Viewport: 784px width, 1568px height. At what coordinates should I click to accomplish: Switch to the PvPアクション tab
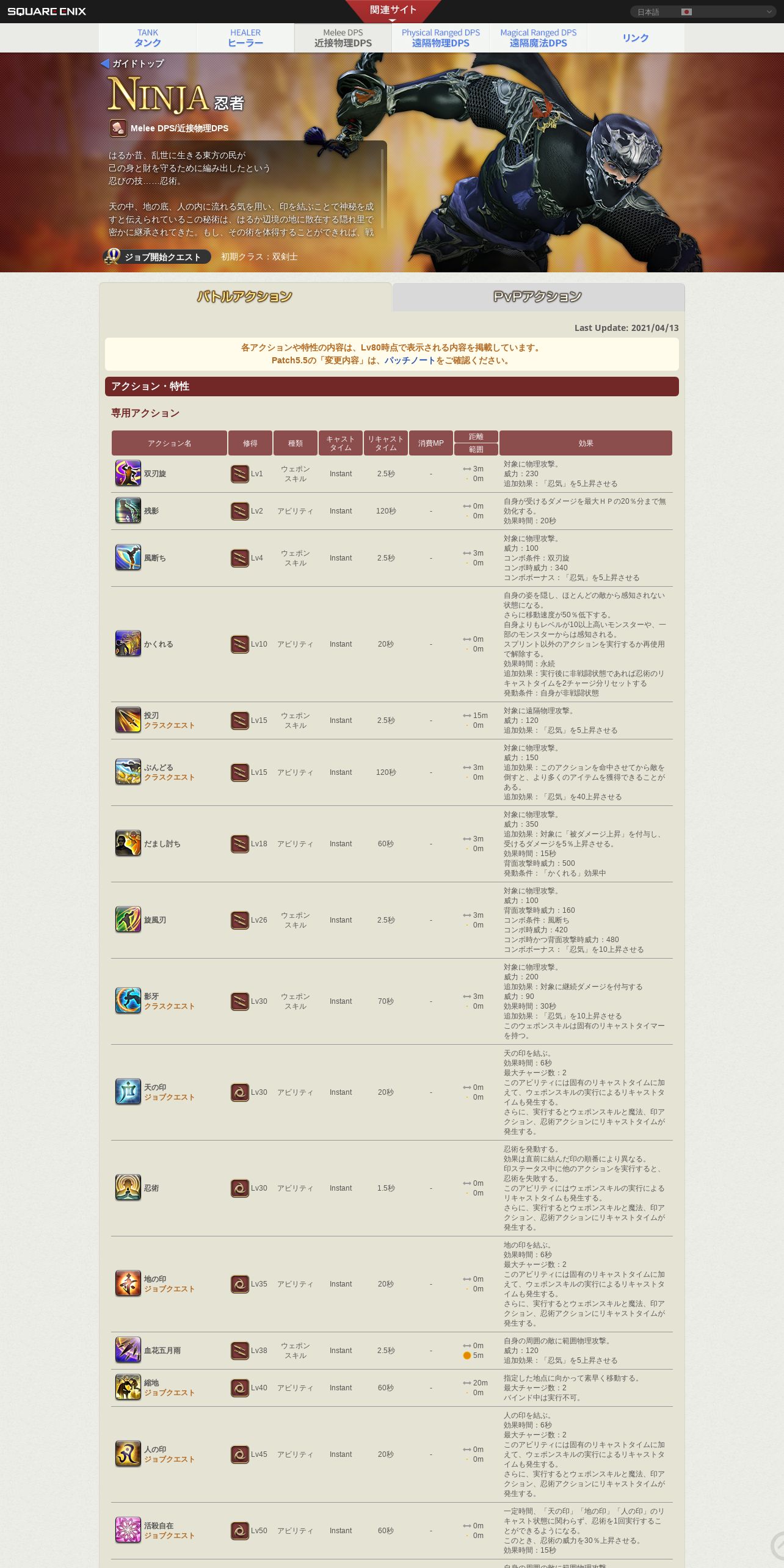tap(538, 297)
